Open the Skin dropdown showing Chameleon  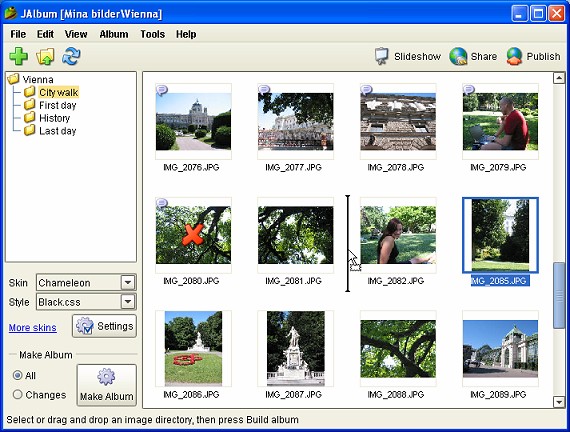86,283
